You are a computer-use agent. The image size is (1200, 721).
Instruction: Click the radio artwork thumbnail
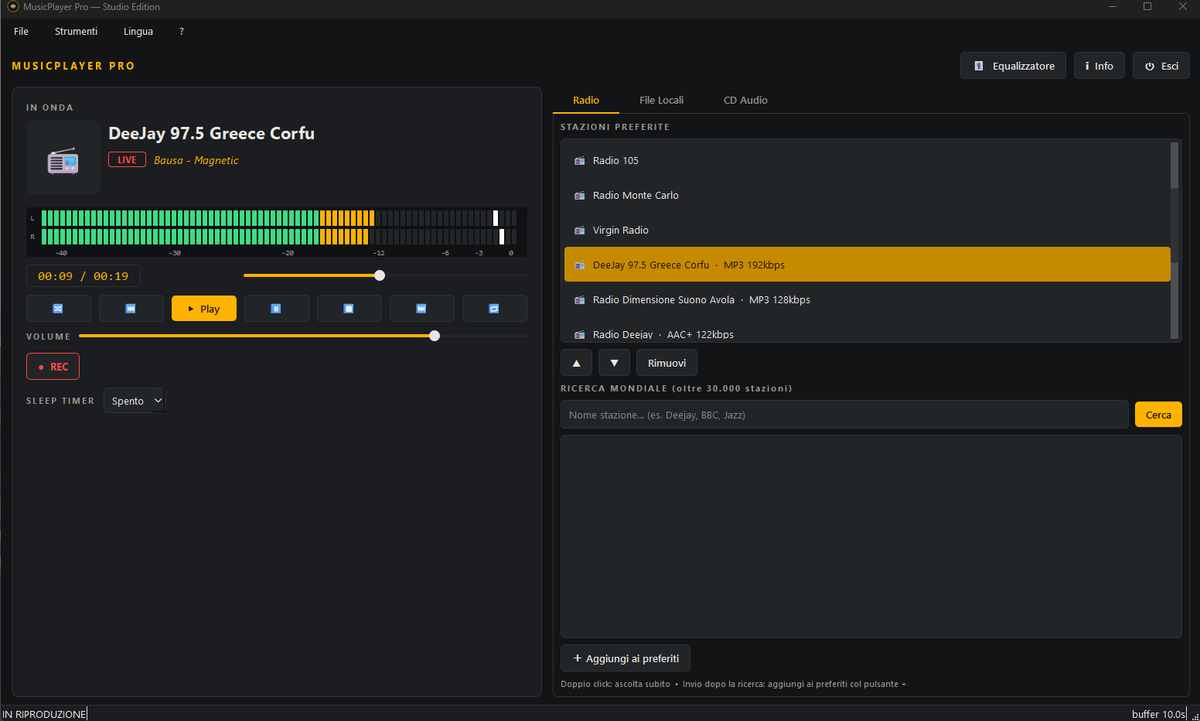click(63, 158)
